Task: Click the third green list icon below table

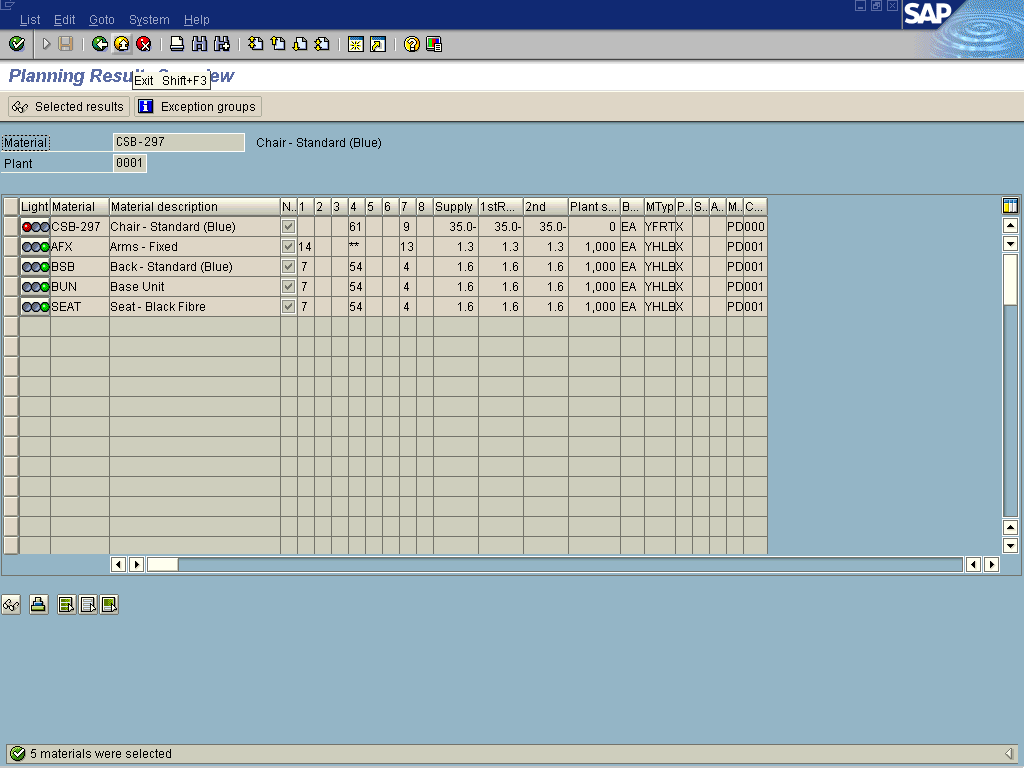Action: click(x=109, y=605)
